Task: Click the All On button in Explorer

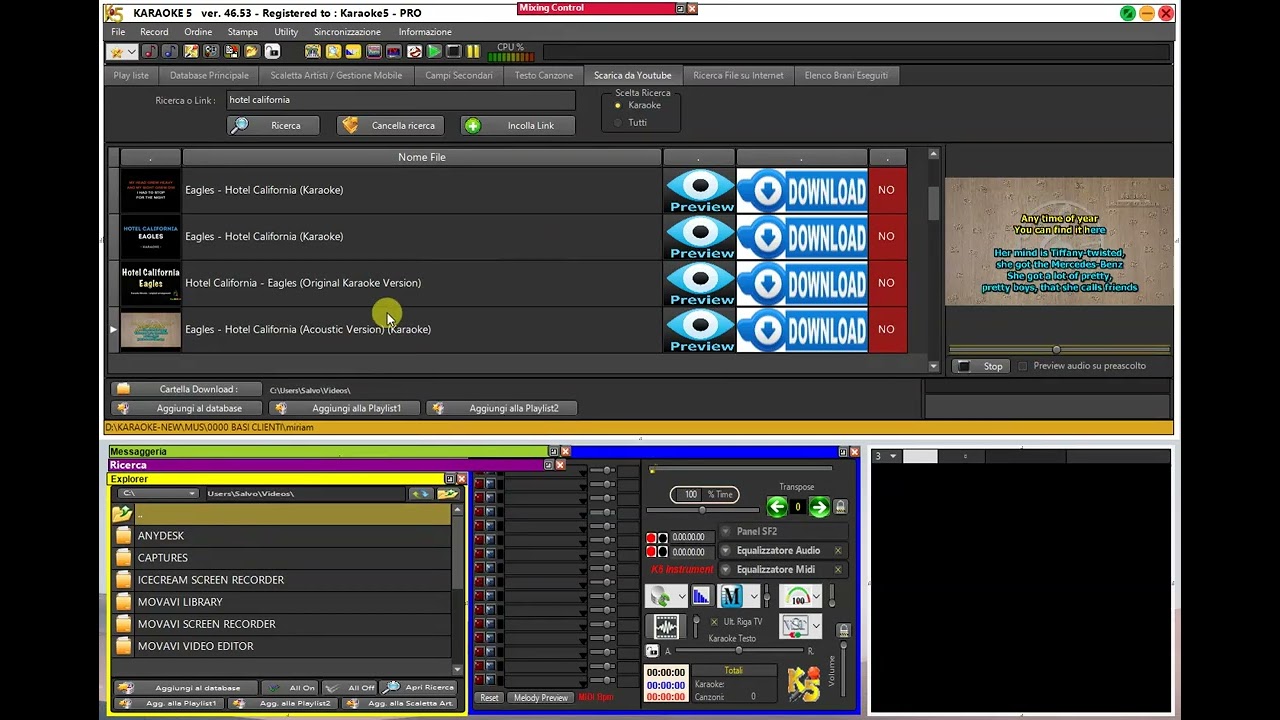Action: pos(289,688)
